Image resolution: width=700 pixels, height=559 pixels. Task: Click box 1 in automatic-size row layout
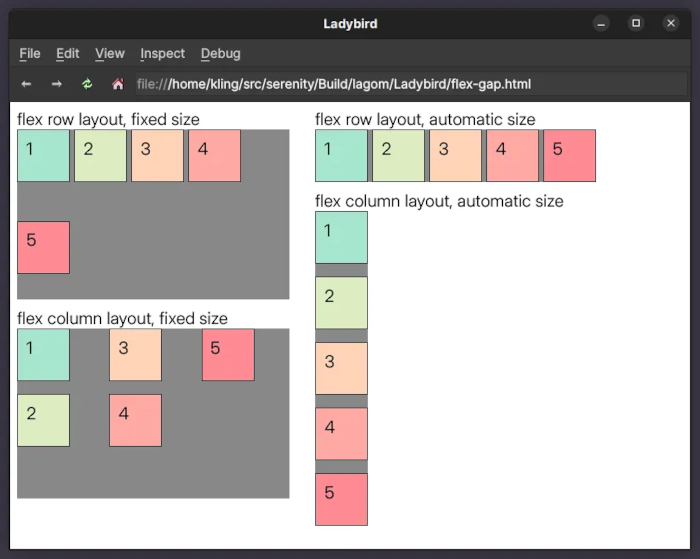point(342,156)
